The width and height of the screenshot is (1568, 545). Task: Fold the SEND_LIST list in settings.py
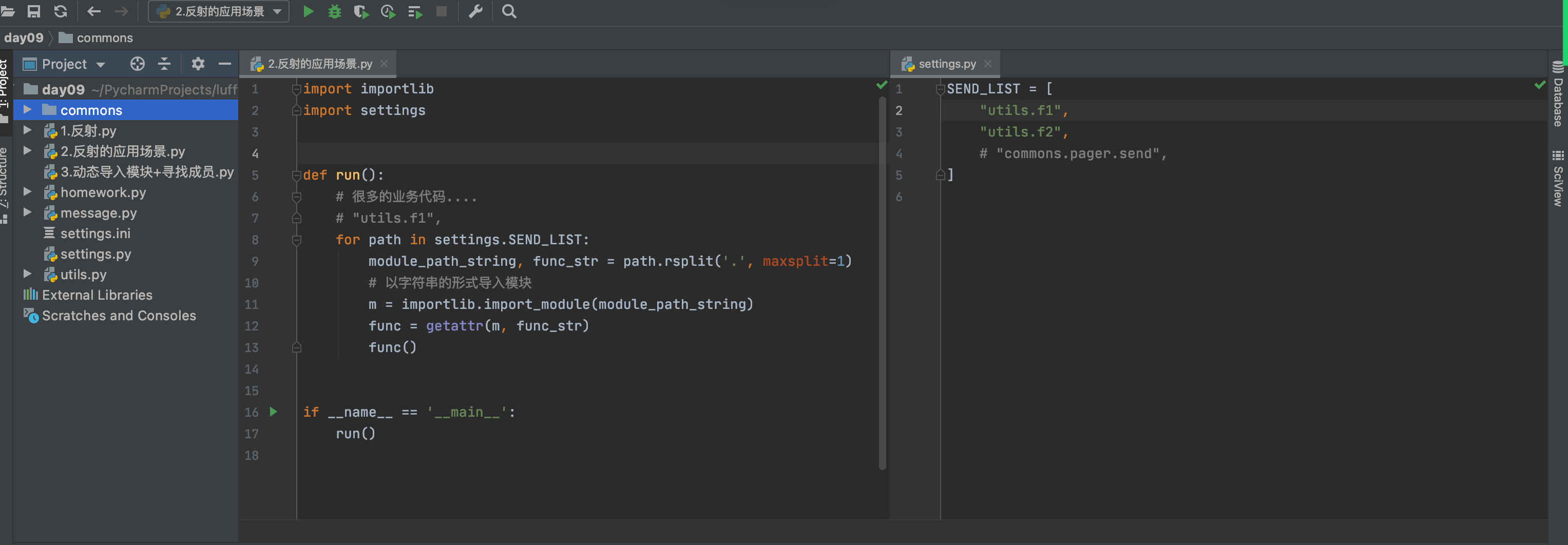[x=941, y=89]
